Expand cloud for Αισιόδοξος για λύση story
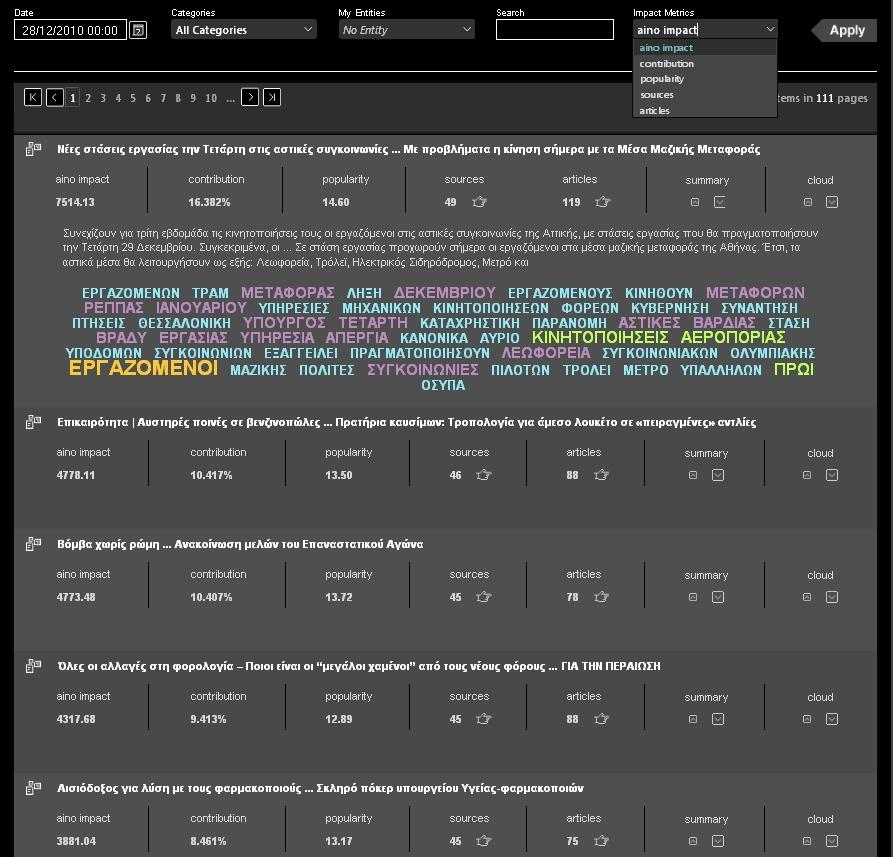The image size is (893, 857). click(832, 840)
